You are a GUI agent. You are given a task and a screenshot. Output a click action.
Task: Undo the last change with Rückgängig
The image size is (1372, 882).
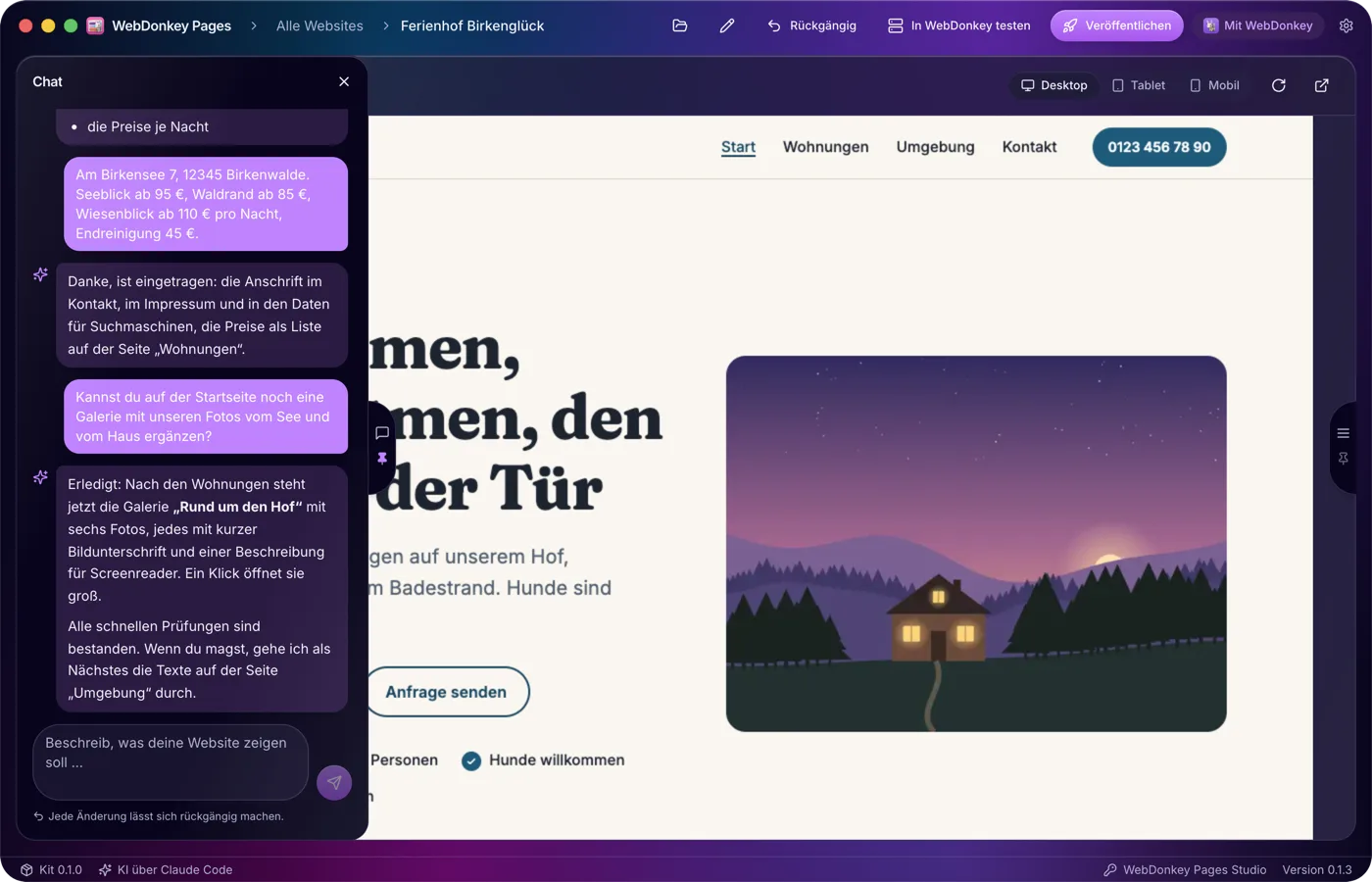click(812, 25)
